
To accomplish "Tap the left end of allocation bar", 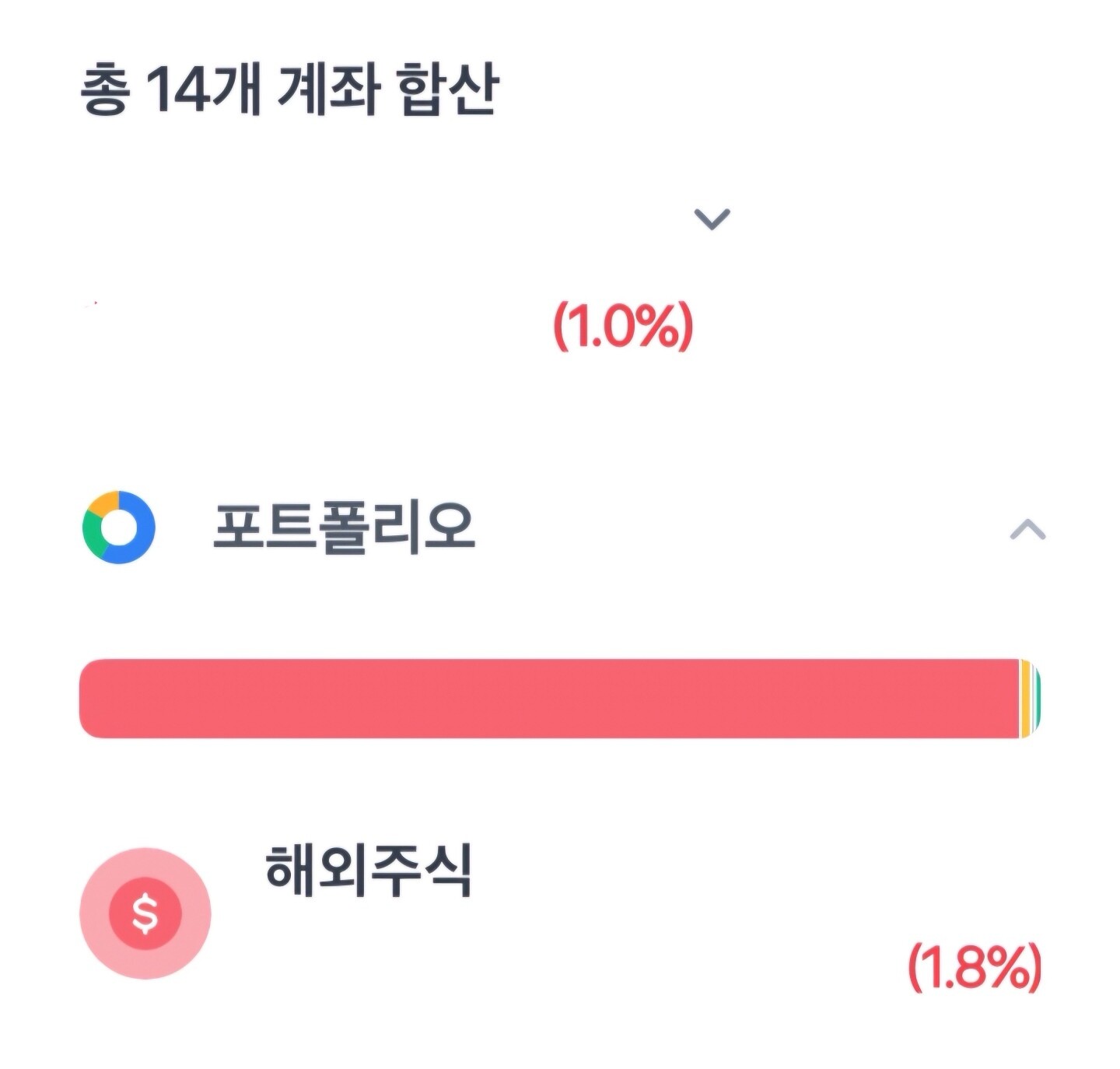I will pos(97,698).
